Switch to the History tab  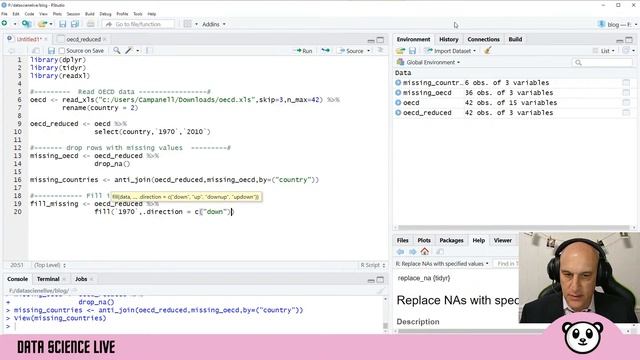[449, 40]
